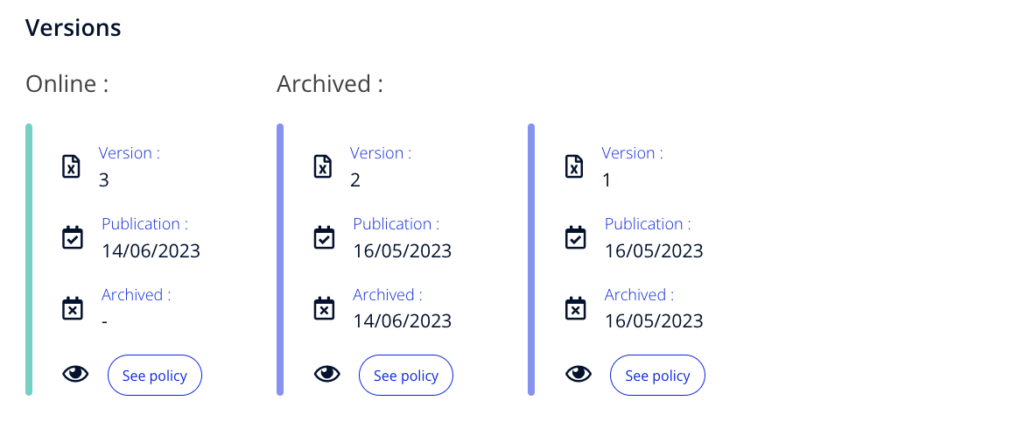Open See policy for archived Version 1
This screenshot has width=1024, height=422.
coord(658,376)
